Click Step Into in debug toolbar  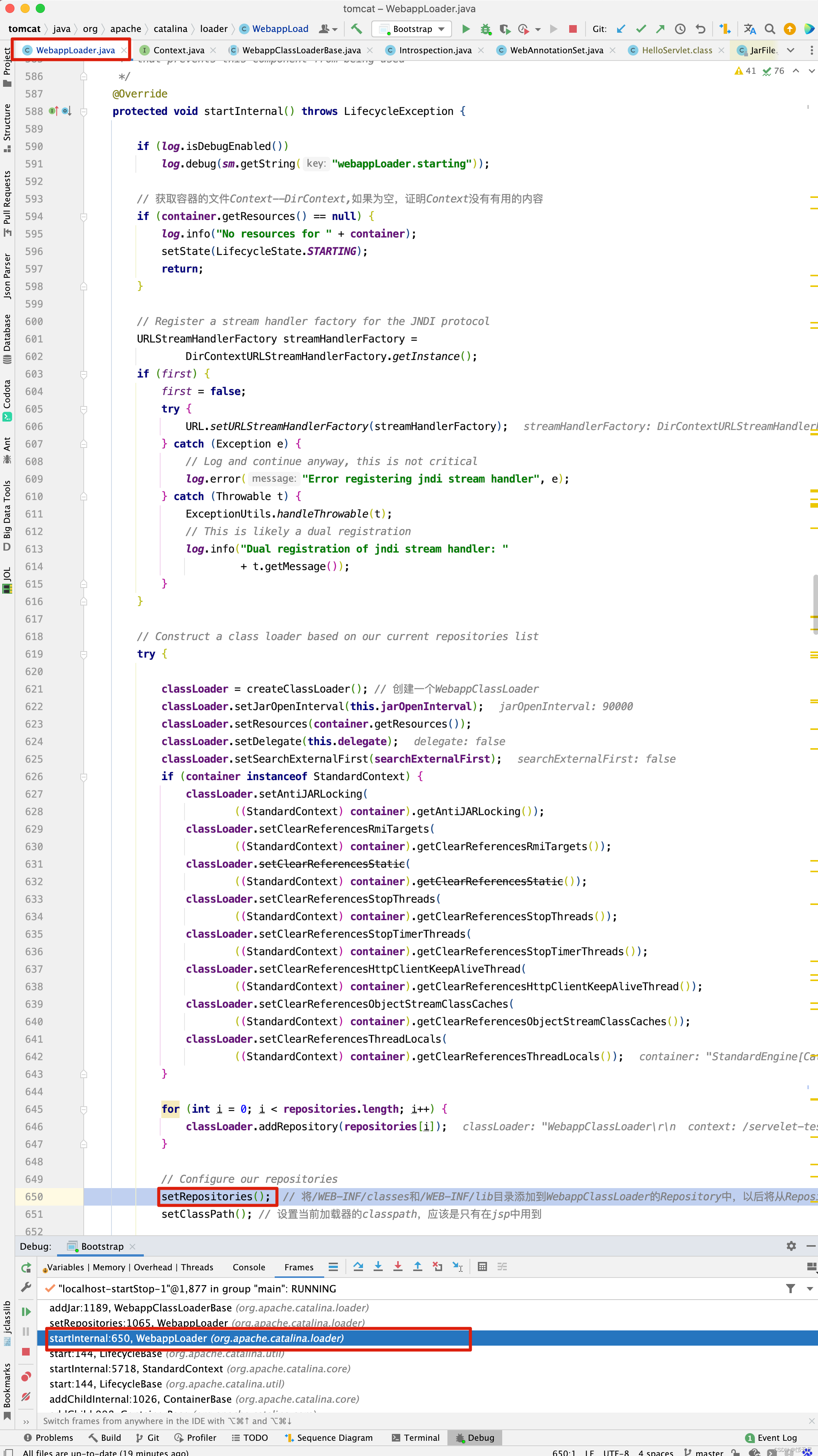pyautogui.click(x=378, y=1266)
